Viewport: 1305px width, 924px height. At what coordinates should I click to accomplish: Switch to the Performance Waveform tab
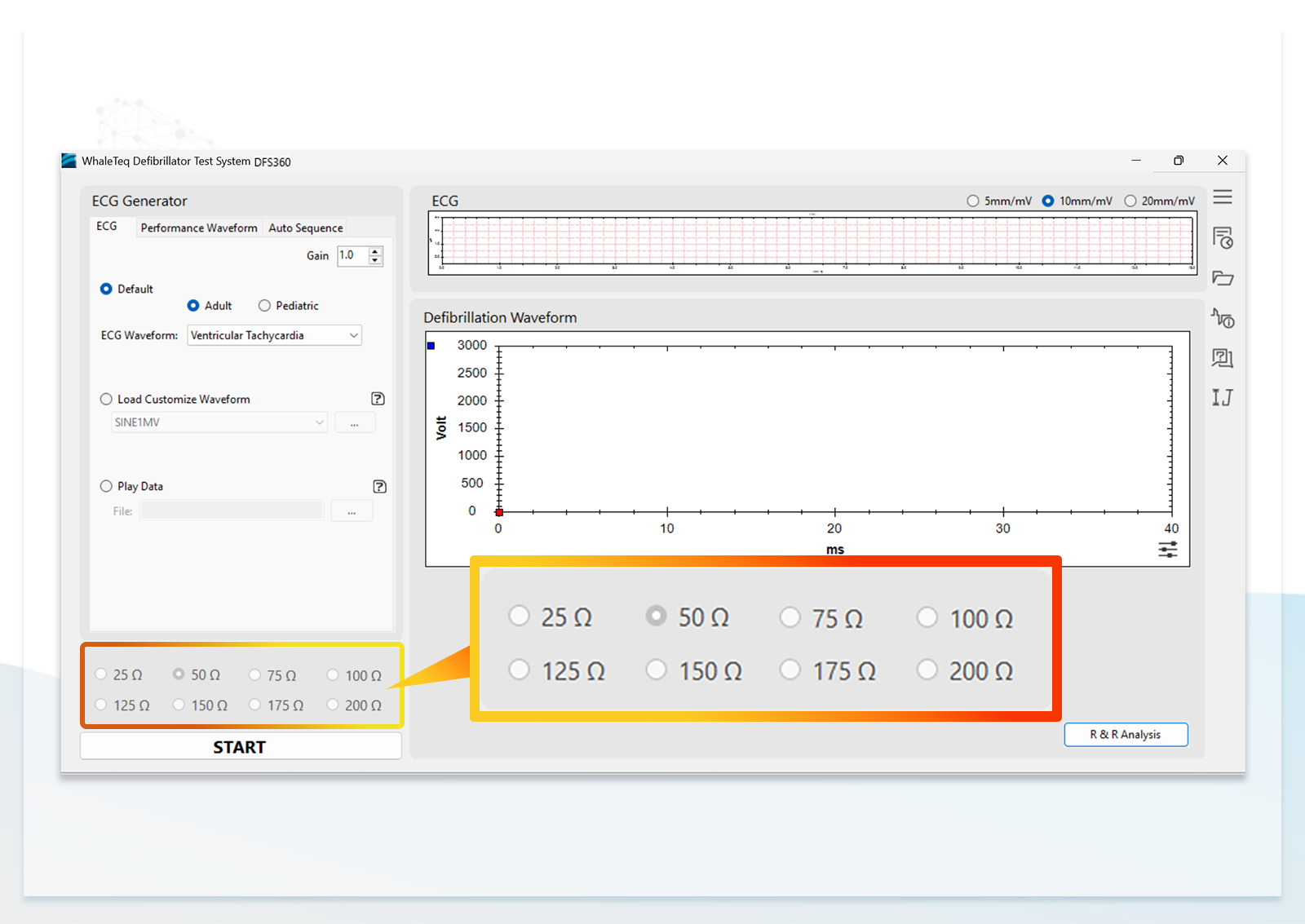(199, 228)
